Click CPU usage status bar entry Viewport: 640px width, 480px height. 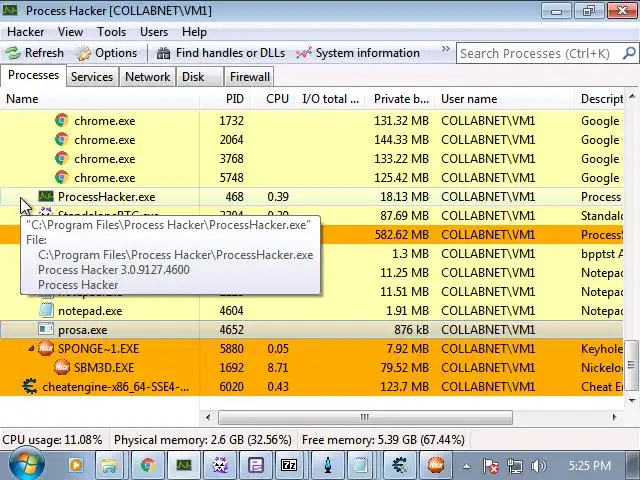tap(52, 440)
